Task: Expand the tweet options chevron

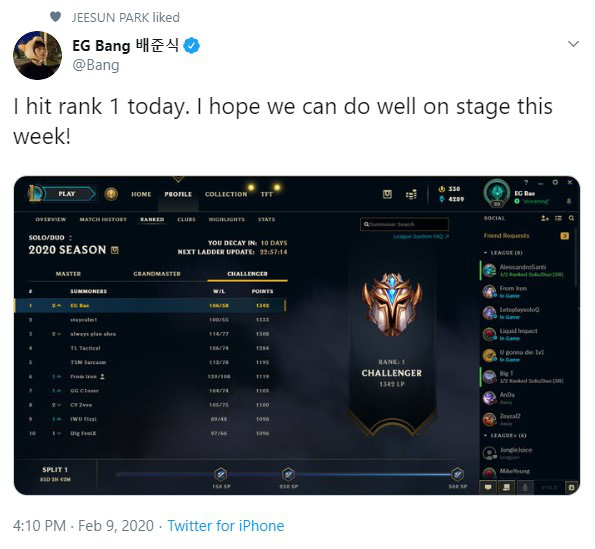Action: (x=573, y=44)
